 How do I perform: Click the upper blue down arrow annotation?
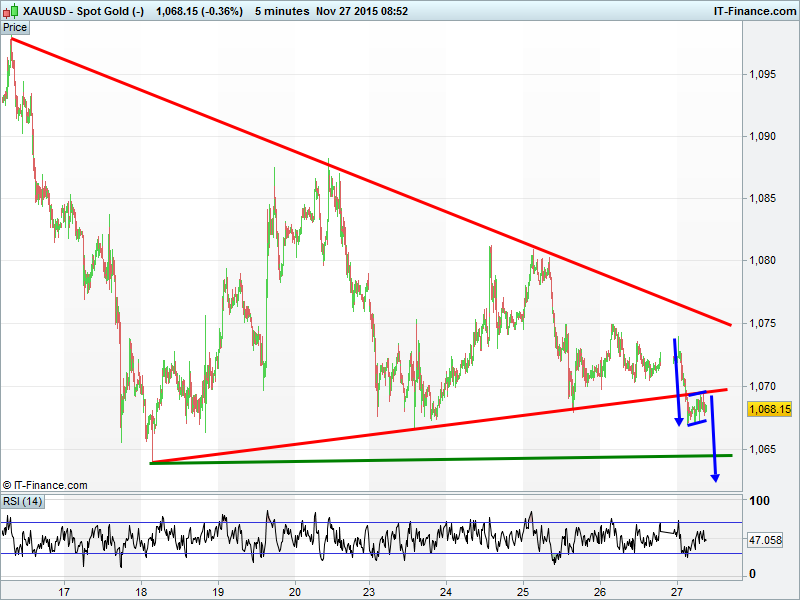677,380
